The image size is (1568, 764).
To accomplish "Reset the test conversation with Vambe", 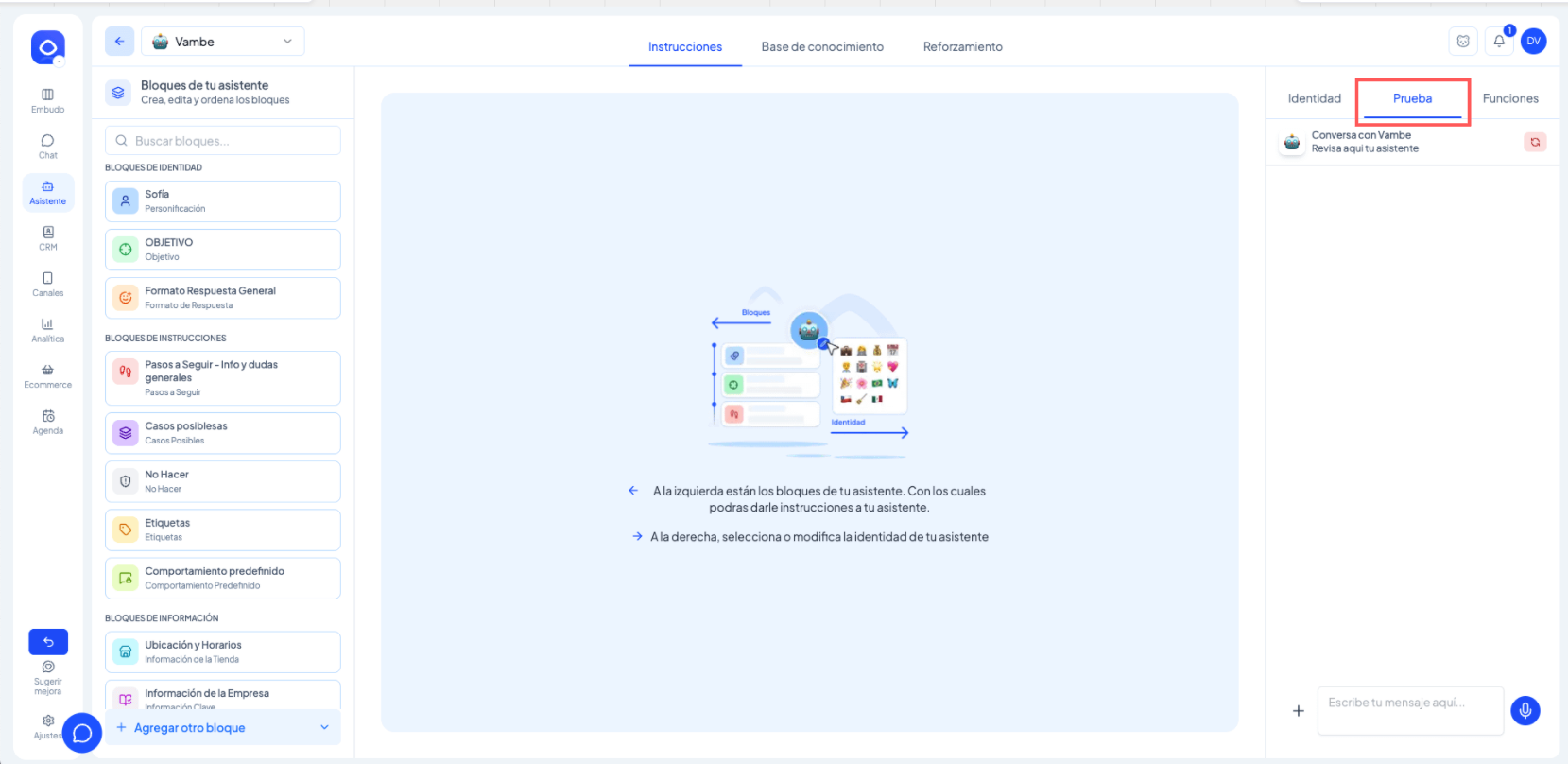I will tap(1534, 142).
